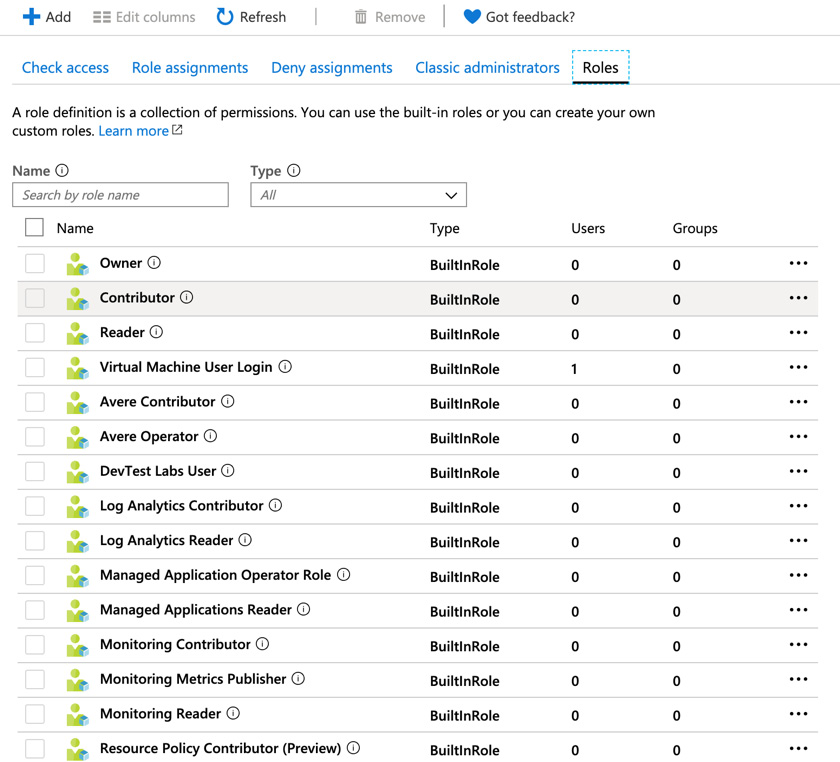
Task: Click the Add plus icon
Action: point(31,17)
